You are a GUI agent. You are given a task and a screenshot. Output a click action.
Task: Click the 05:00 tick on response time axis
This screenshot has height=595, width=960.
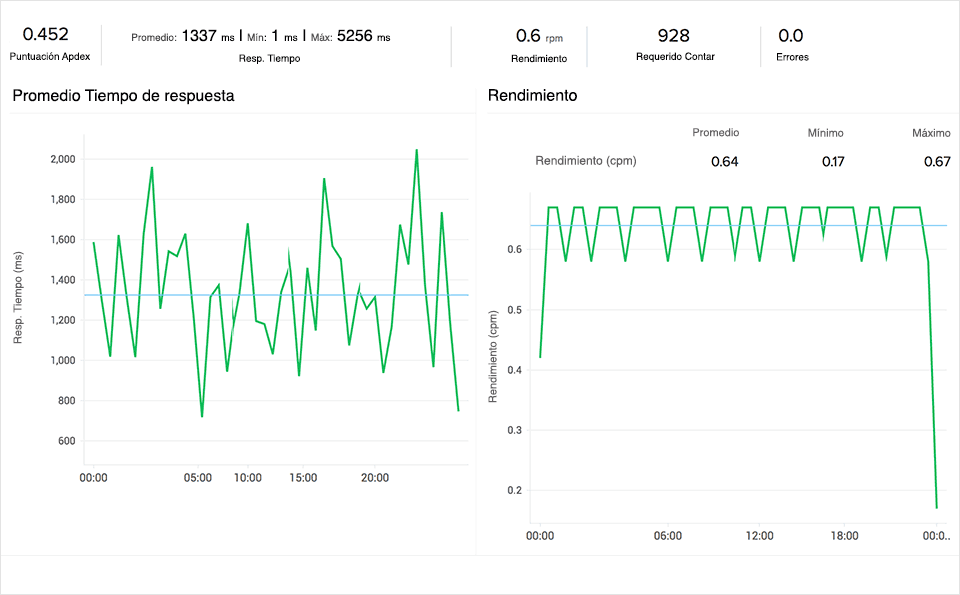[x=198, y=478]
